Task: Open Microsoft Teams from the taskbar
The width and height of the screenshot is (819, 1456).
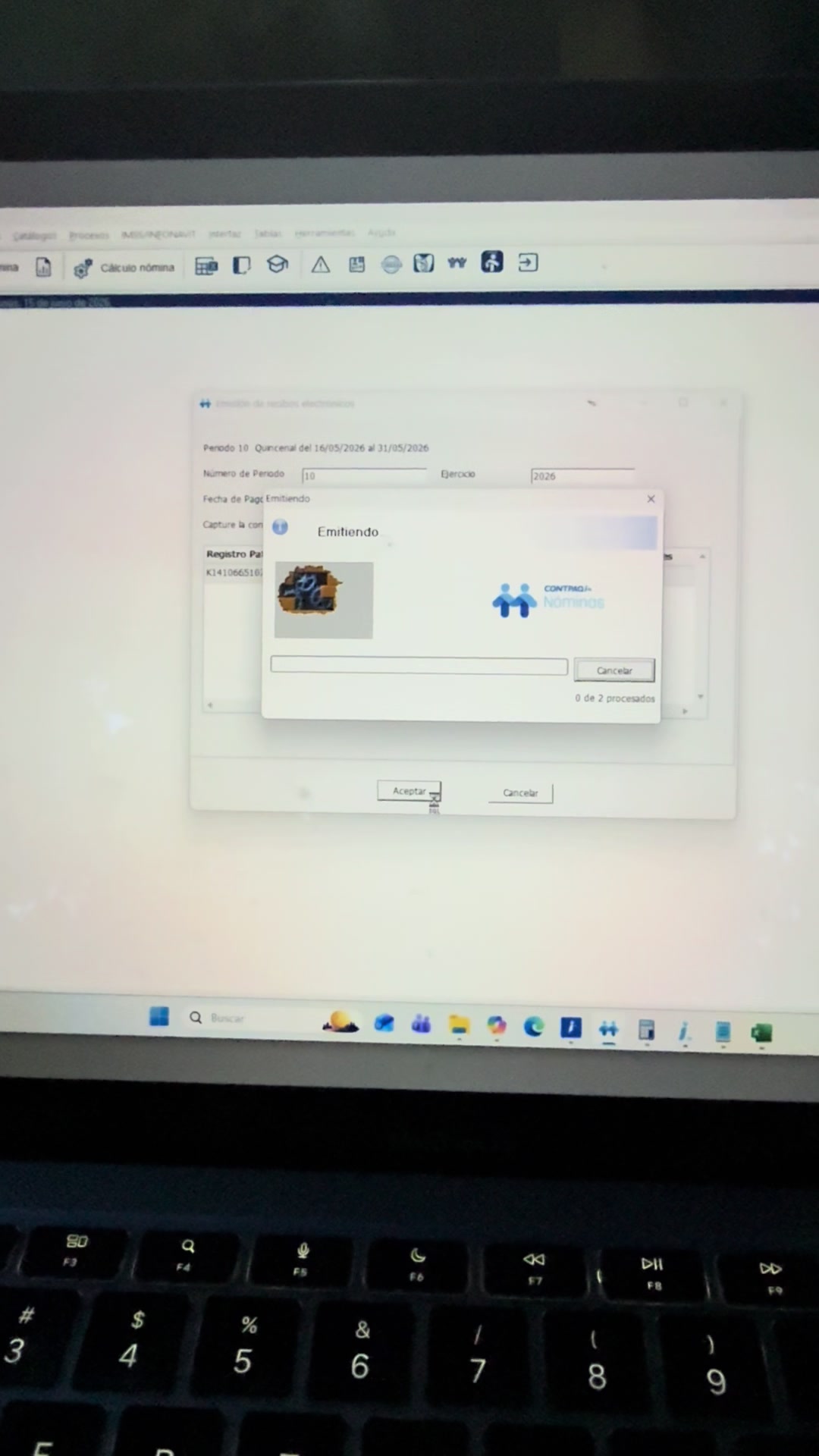Action: (421, 1025)
